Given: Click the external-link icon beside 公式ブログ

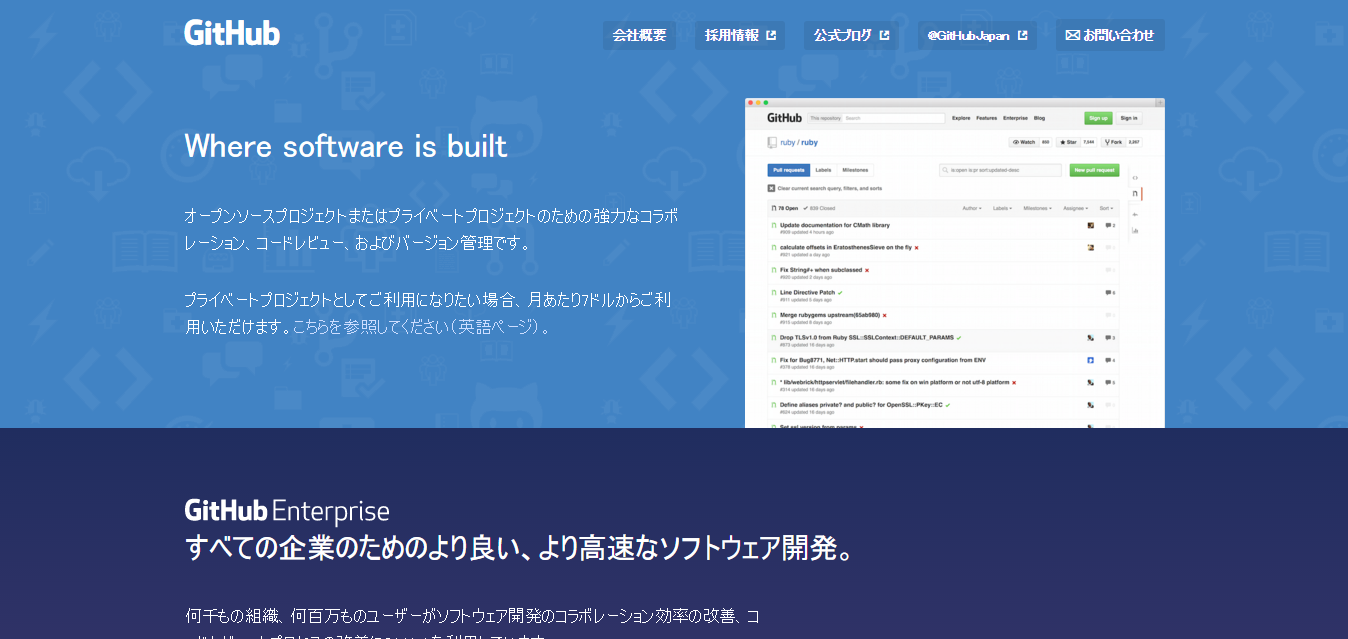Looking at the screenshot, I should 884,35.
